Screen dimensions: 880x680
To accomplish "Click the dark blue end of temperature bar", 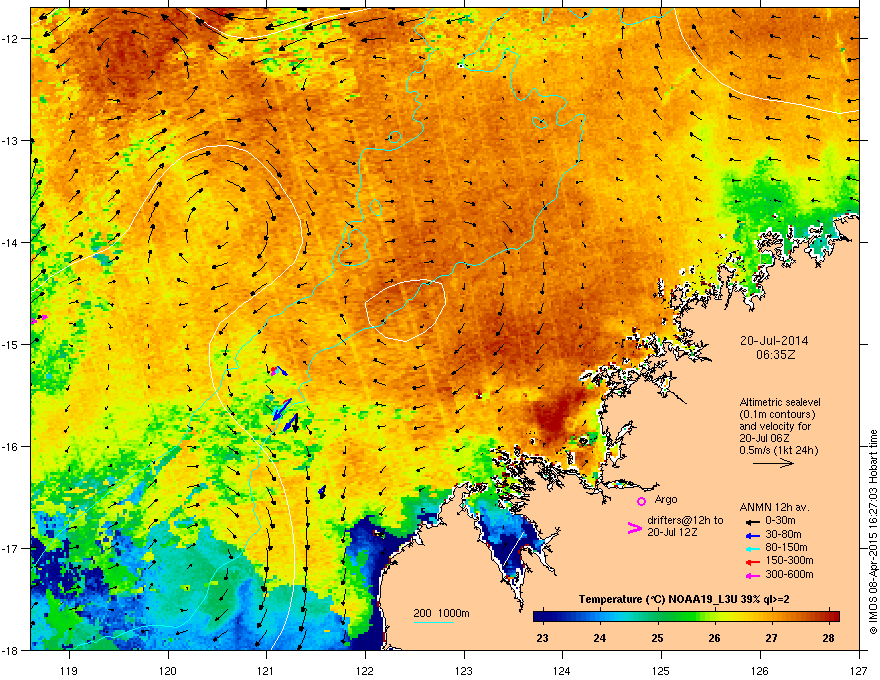I will point(542,616).
